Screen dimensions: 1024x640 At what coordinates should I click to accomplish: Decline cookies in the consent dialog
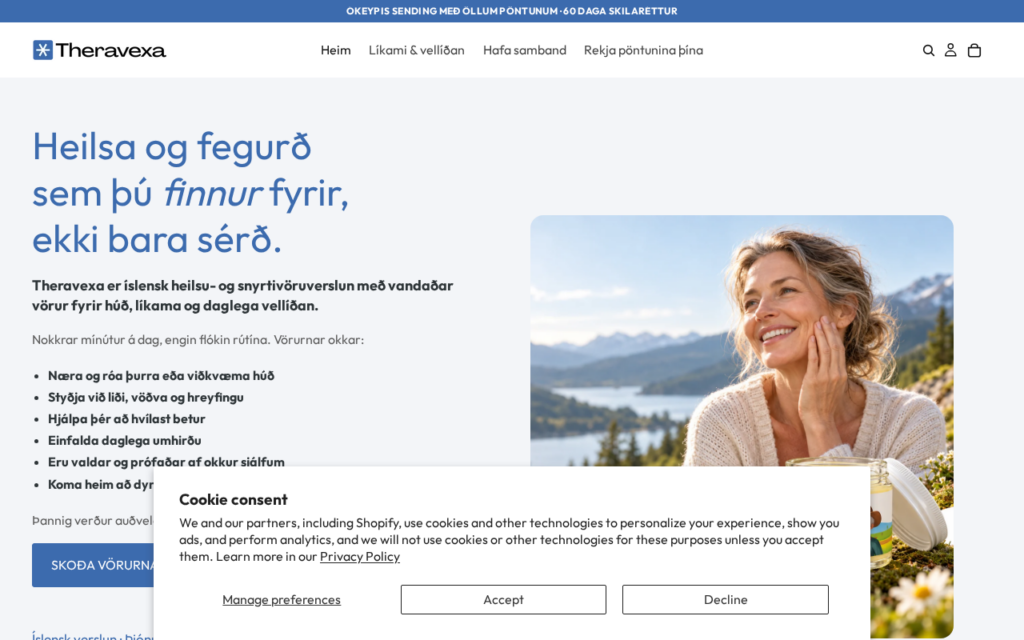pyautogui.click(x=726, y=600)
